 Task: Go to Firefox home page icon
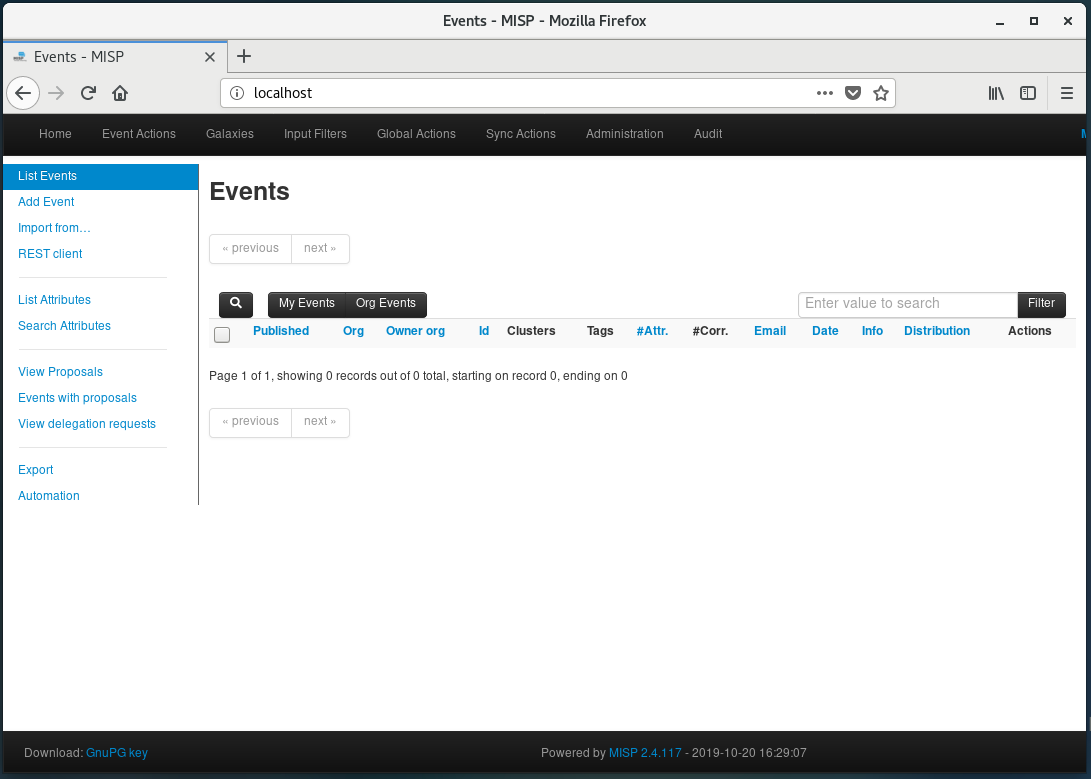point(120,93)
